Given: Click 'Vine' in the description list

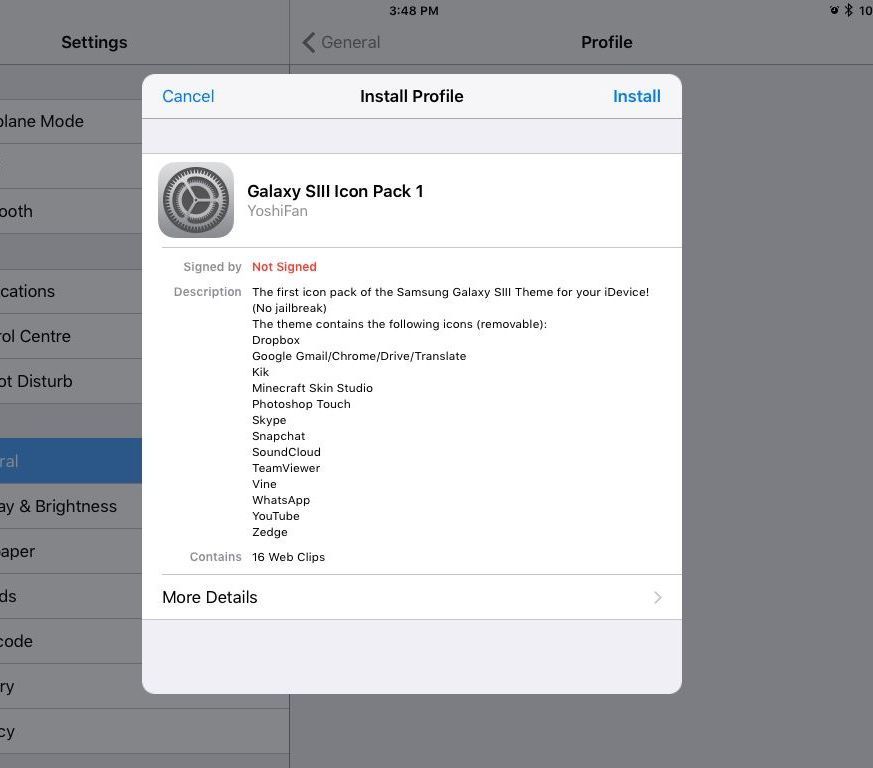Looking at the screenshot, I should point(264,484).
